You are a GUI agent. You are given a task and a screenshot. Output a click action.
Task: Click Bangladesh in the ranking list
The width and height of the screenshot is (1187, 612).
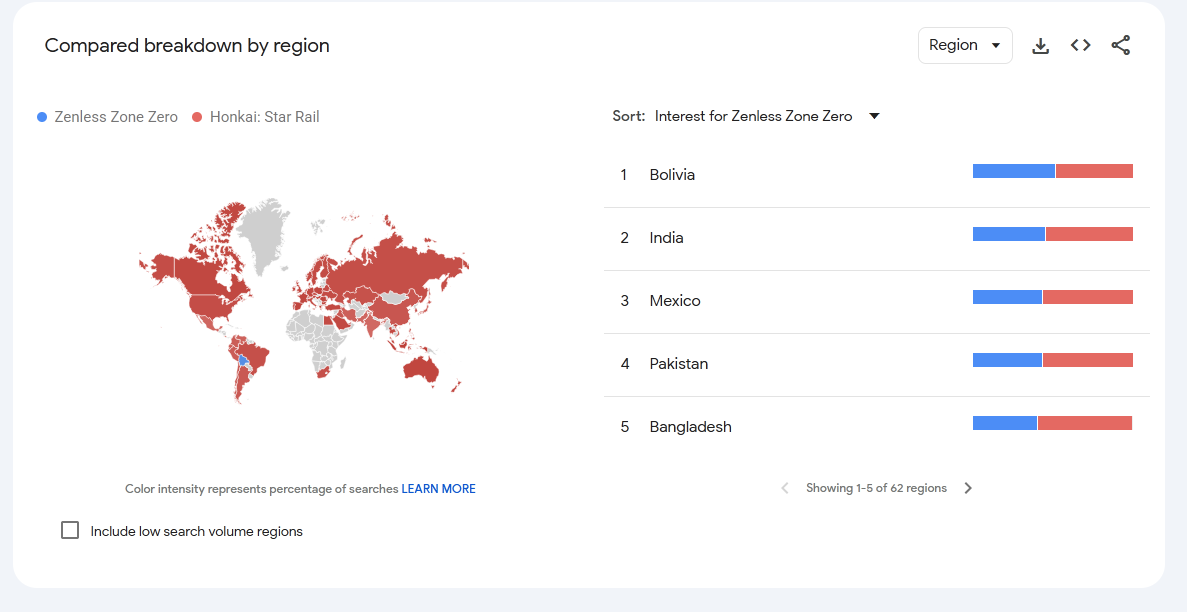[x=690, y=427]
